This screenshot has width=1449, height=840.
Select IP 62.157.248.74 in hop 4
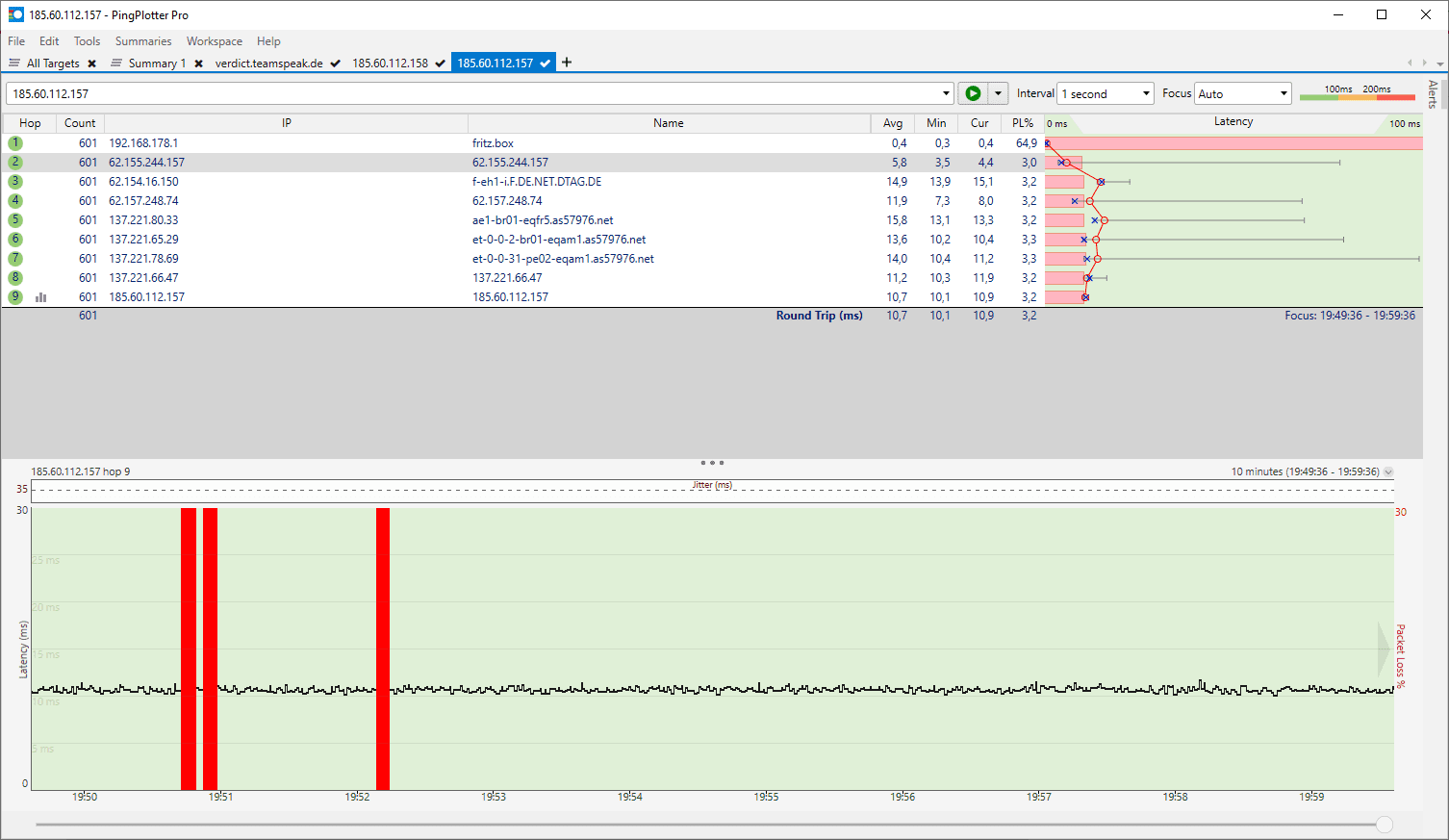[143, 201]
